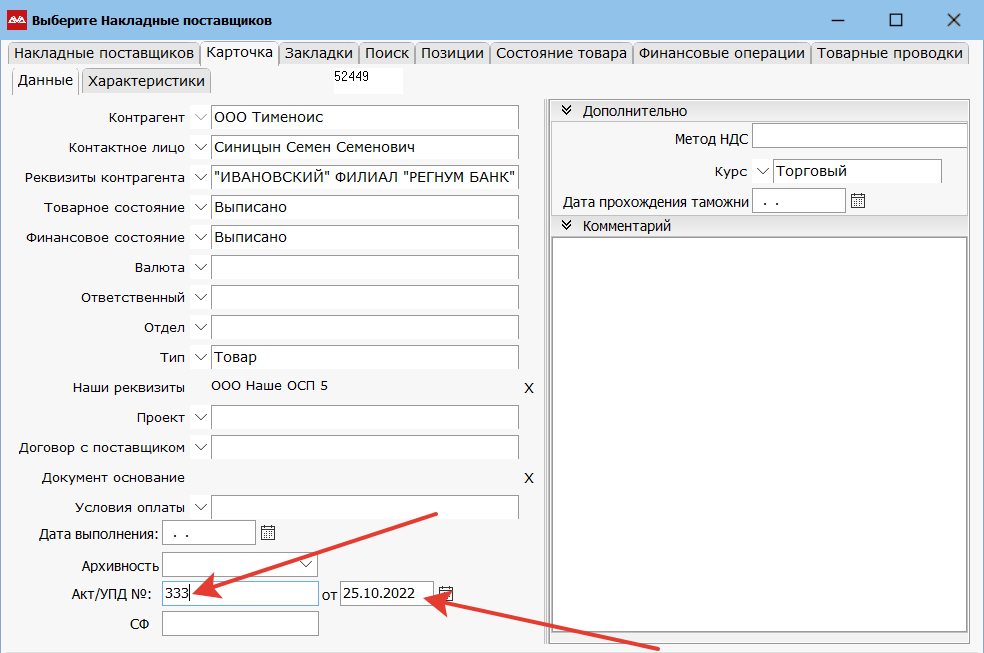
Task: Click the empty Ответственный field
Action: (x=365, y=297)
